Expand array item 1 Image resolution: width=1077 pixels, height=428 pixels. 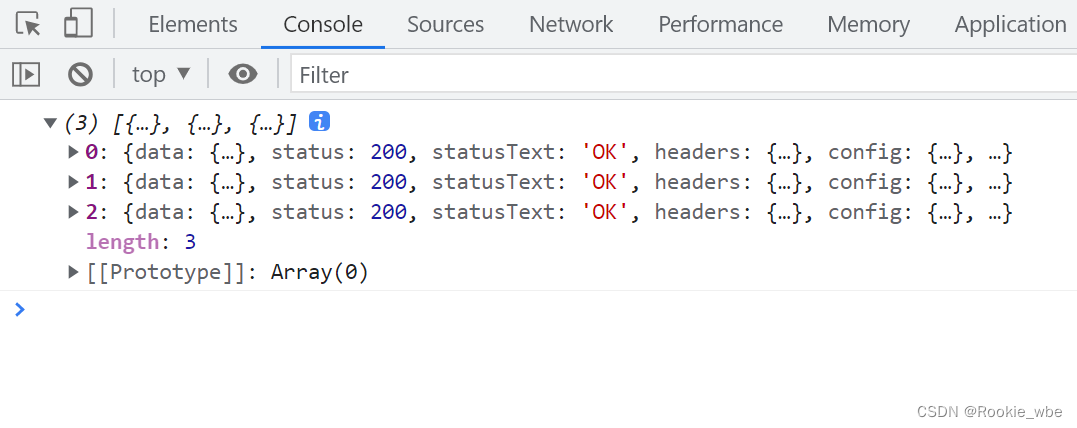pos(73,182)
